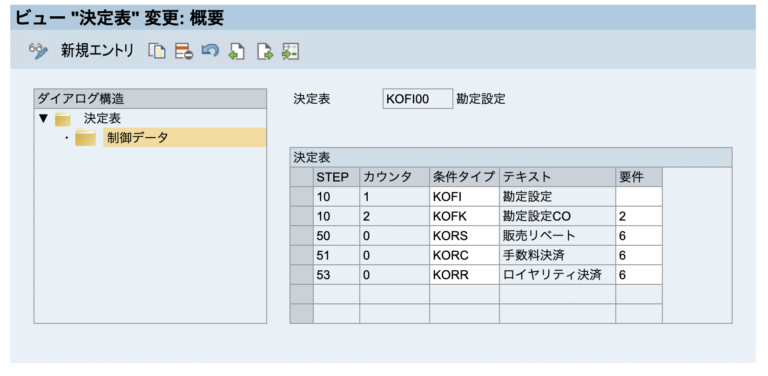The height and width of the screenshot is (376, 768).
Task: Click the 手数料決済 text cell
Action: click(x=557, y=256)
